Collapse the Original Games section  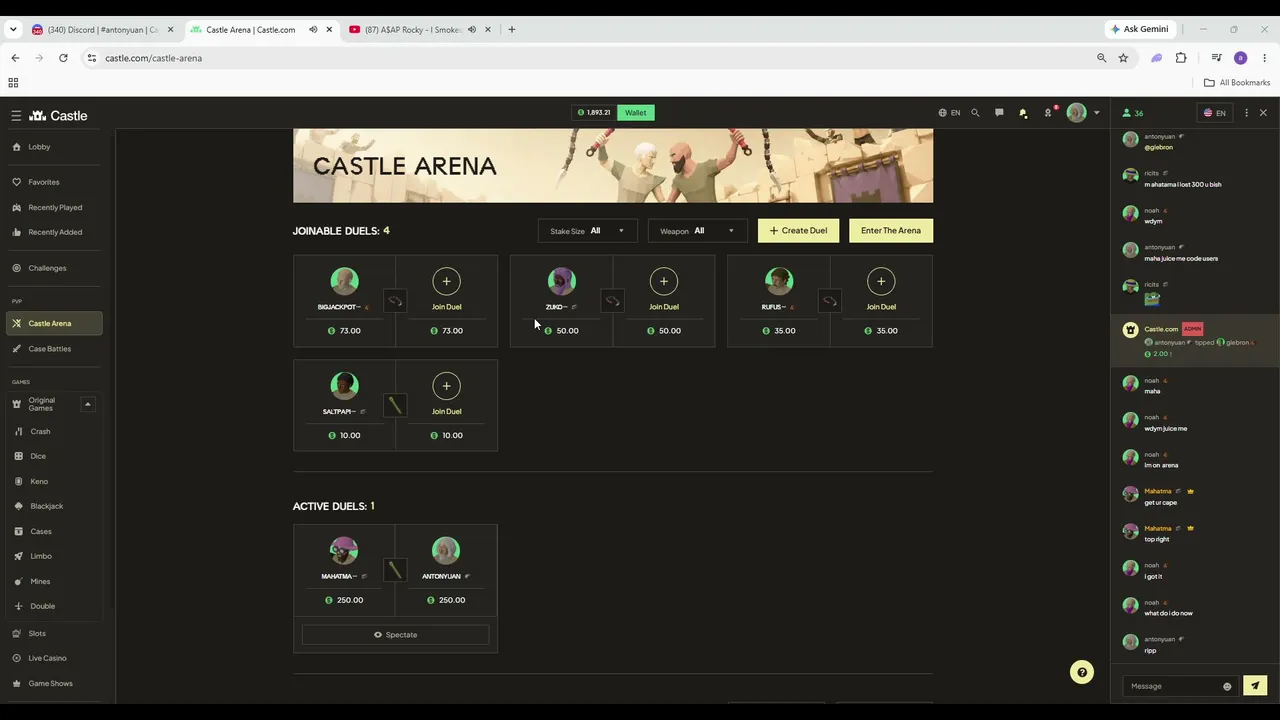point(87,404)
